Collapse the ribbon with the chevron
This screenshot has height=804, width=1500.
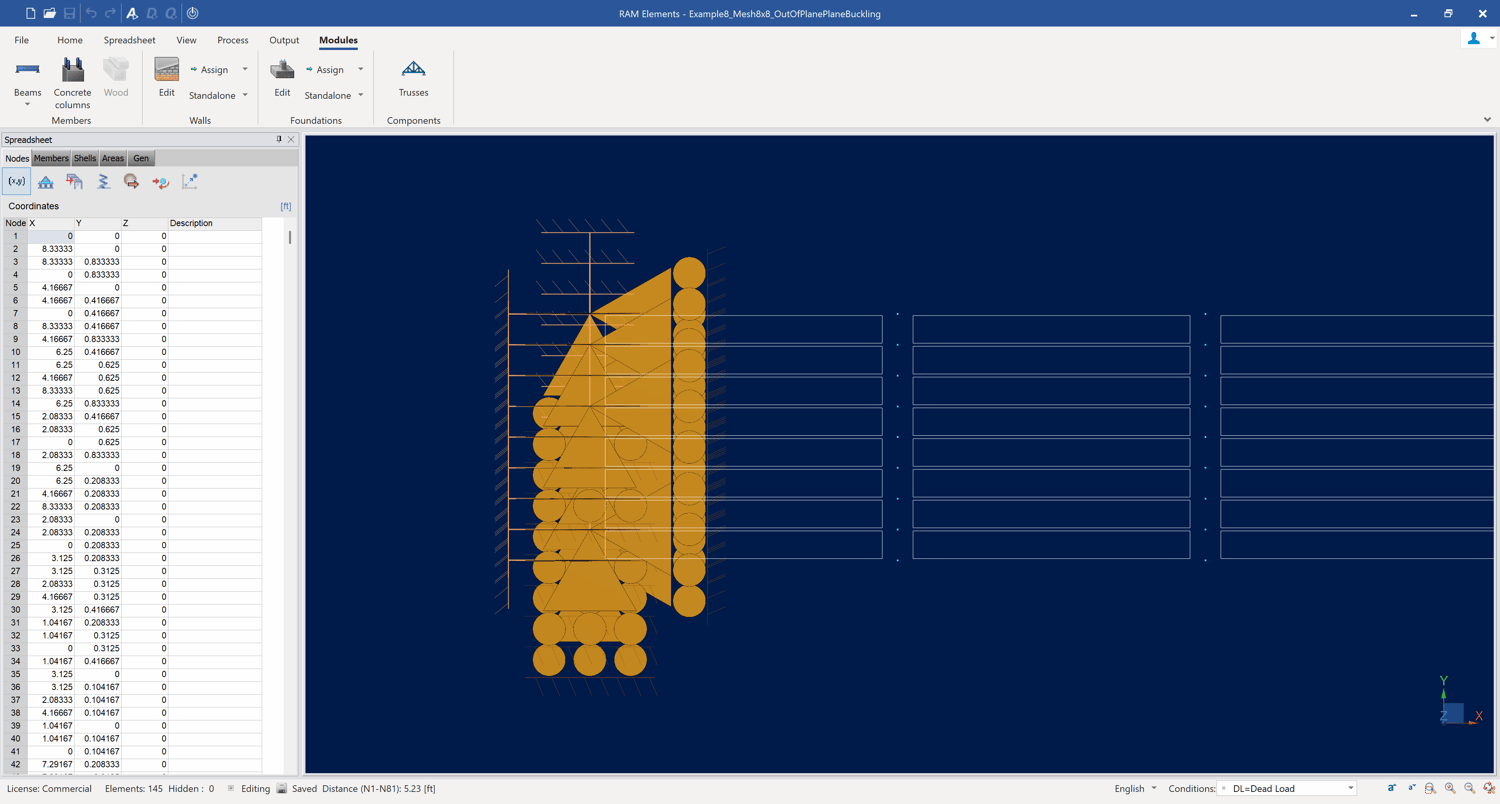[x=1487, y=120]
